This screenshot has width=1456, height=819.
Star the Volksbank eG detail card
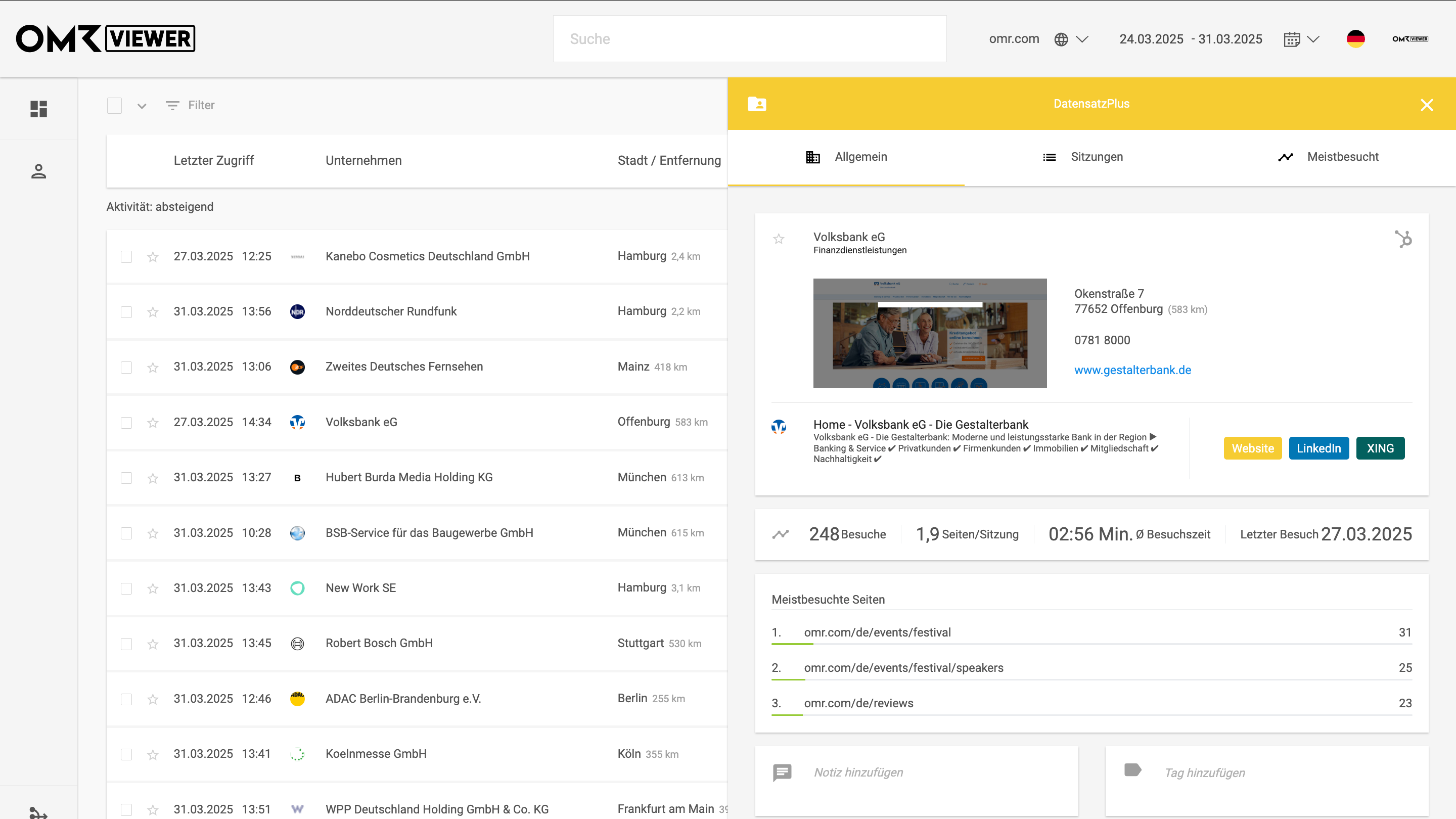coord(779,239)
